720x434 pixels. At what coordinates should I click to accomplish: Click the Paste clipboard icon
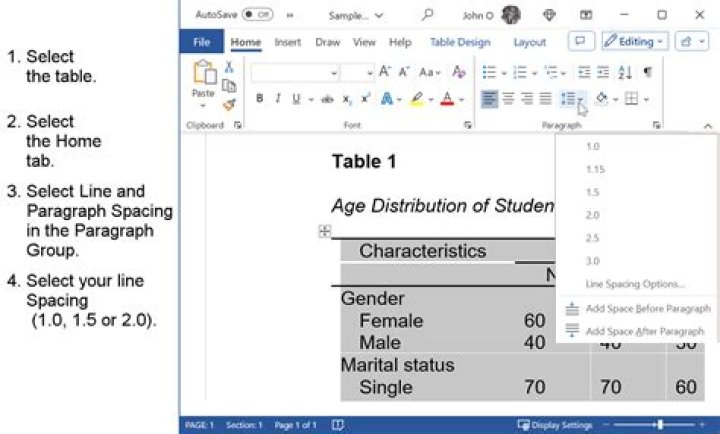[204, 72]
